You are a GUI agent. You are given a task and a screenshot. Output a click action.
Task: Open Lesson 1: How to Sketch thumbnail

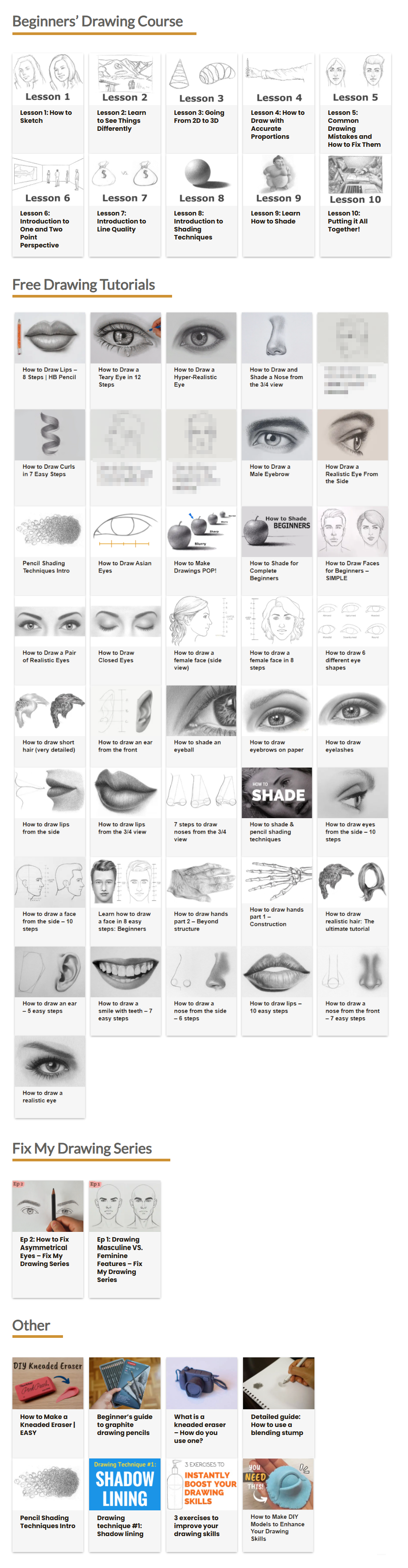coord(47,79)
